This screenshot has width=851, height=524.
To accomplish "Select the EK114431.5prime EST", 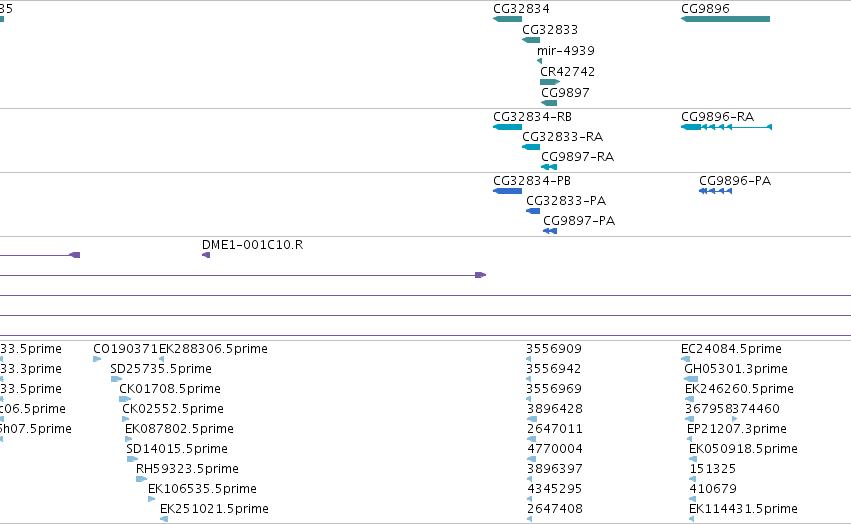I will pyautogui.click(x=743, y=509).
